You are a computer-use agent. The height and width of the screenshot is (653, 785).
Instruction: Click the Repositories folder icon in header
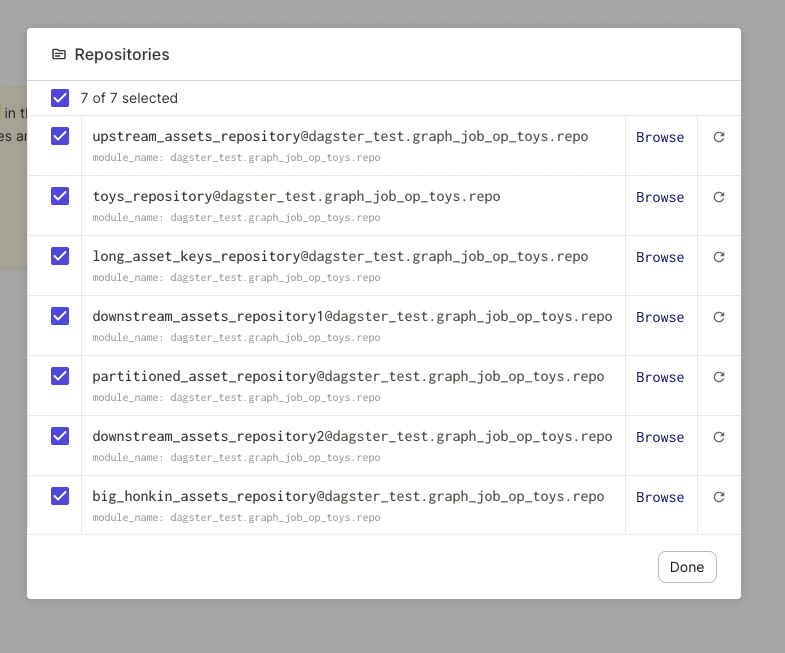pyautogui.click(x=59, y=55)
